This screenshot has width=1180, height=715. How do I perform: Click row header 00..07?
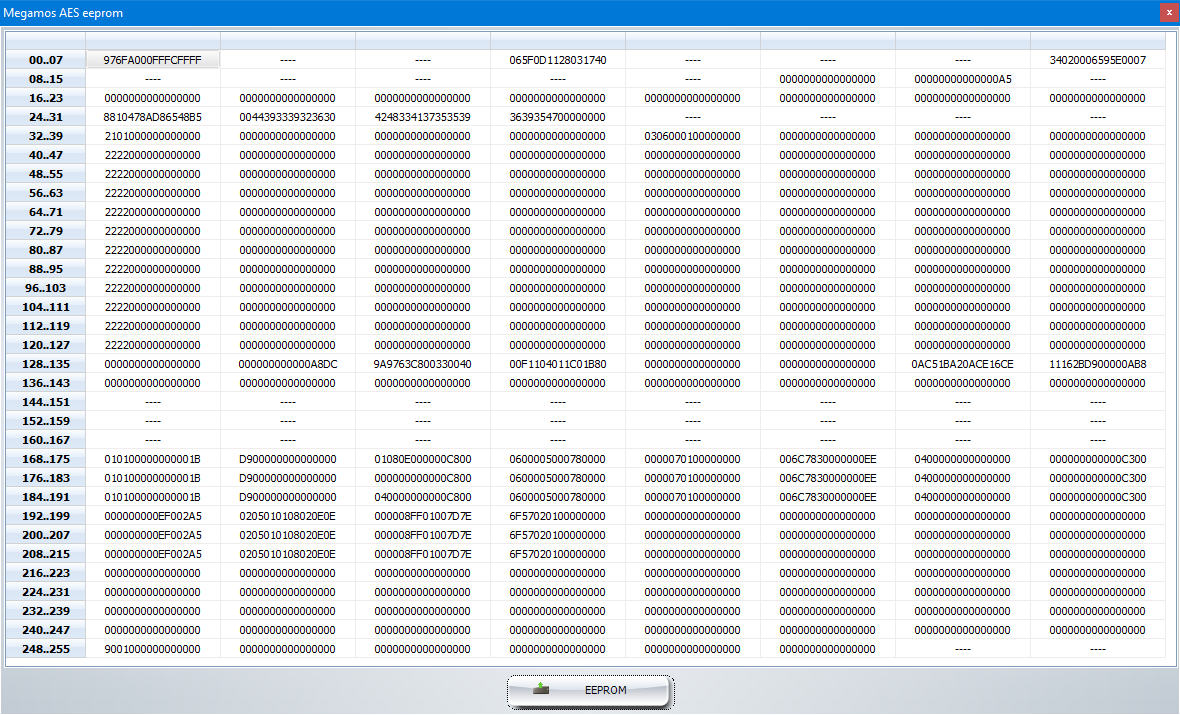coord(46,60)
